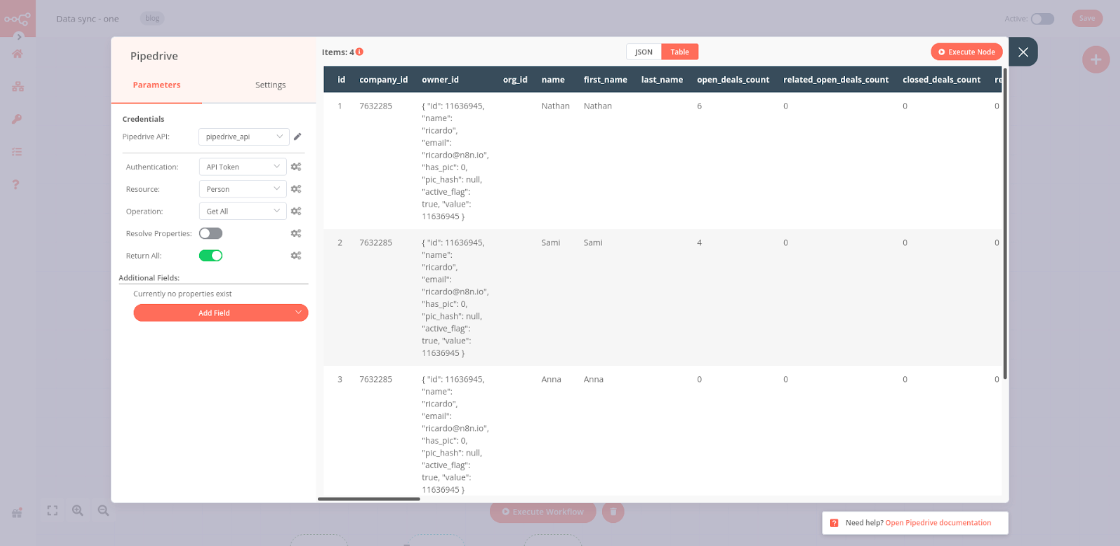Open gear options for Return All
The width and height of the screenshot is (1120, 546).
(296, 255)
